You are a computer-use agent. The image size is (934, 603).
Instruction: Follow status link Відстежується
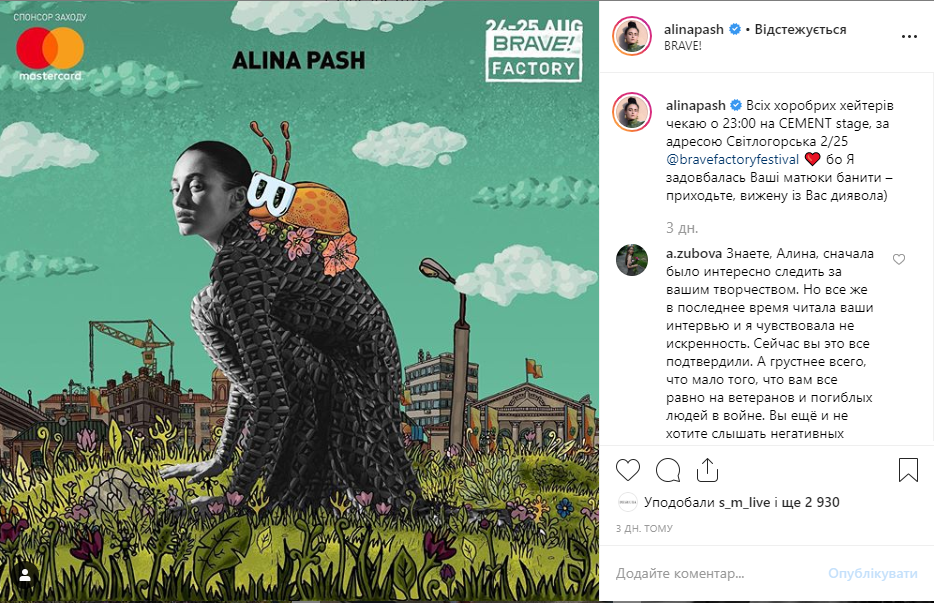point(800,29)
